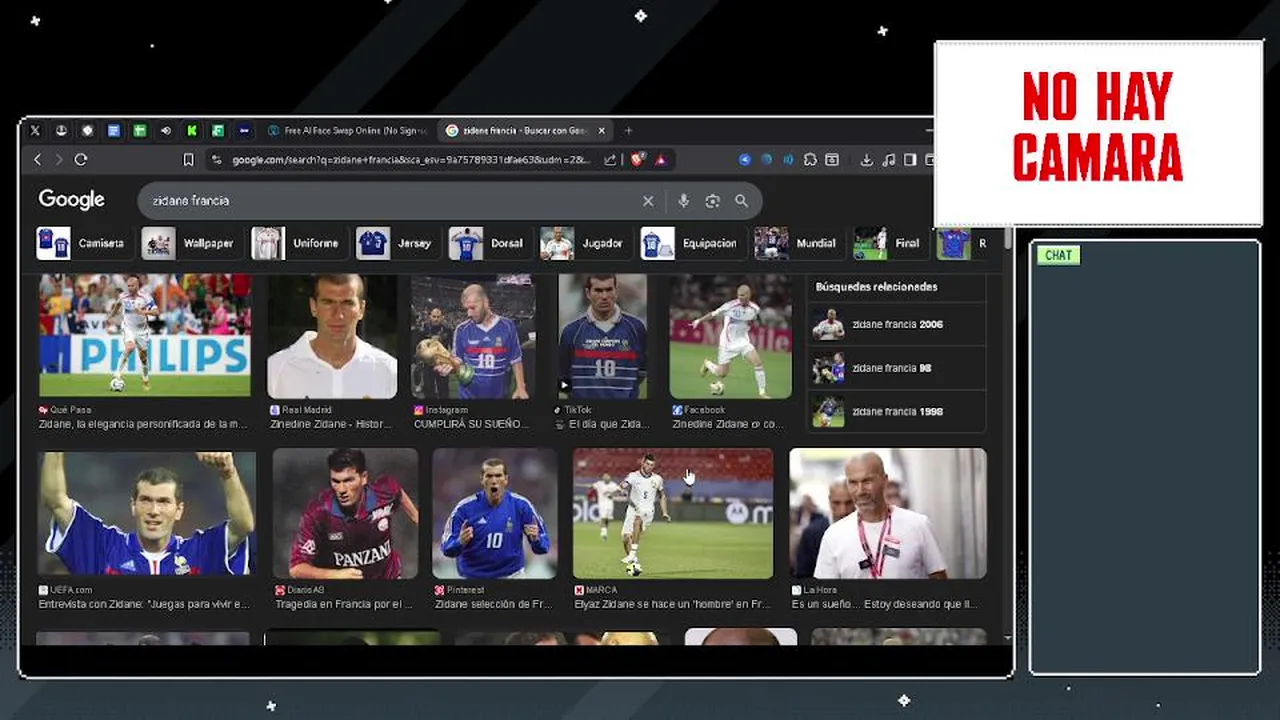Go back to previous page

click(38, 160)
